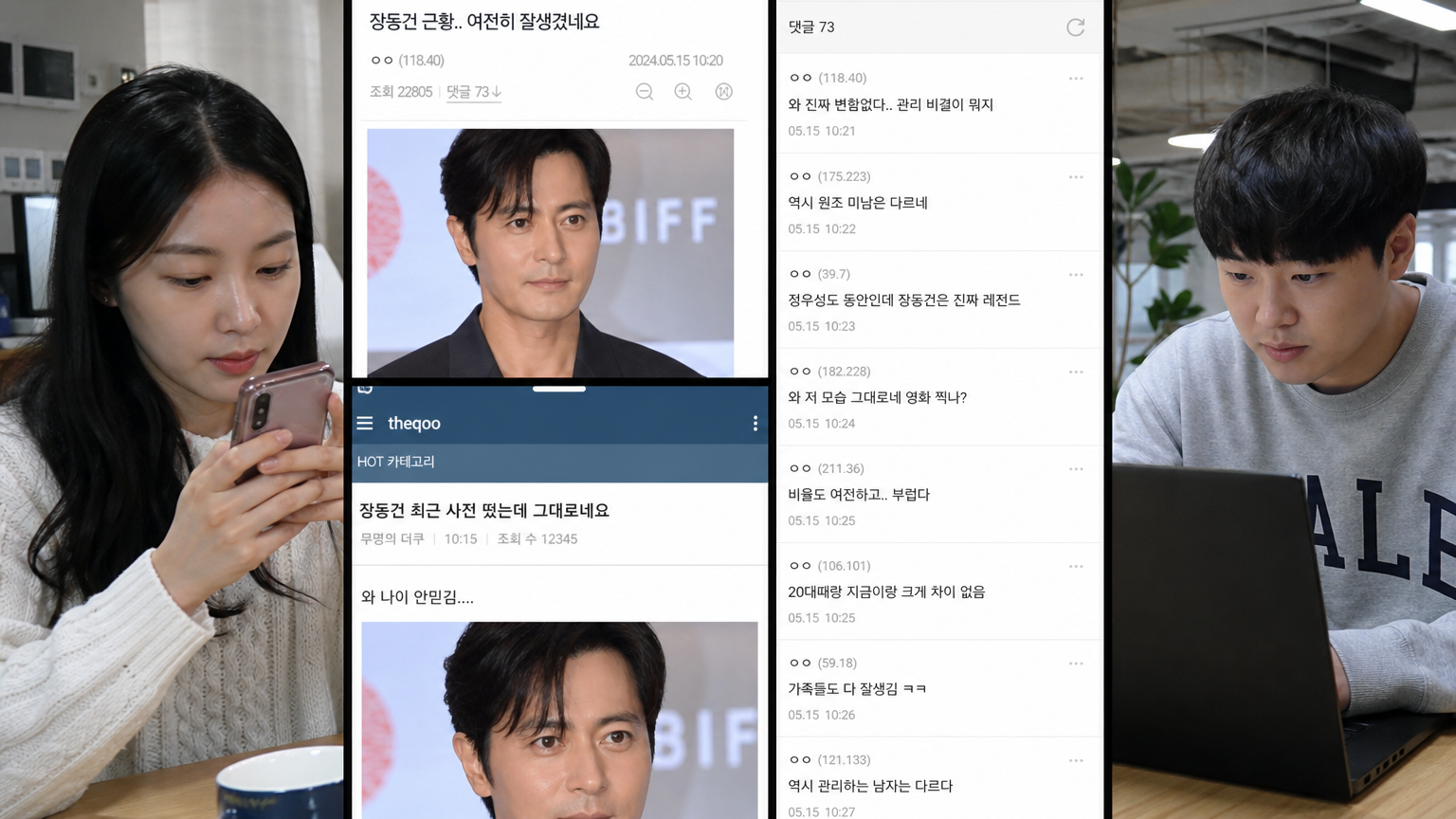Jump to comments via 댓글 73 link

point(474,92)
